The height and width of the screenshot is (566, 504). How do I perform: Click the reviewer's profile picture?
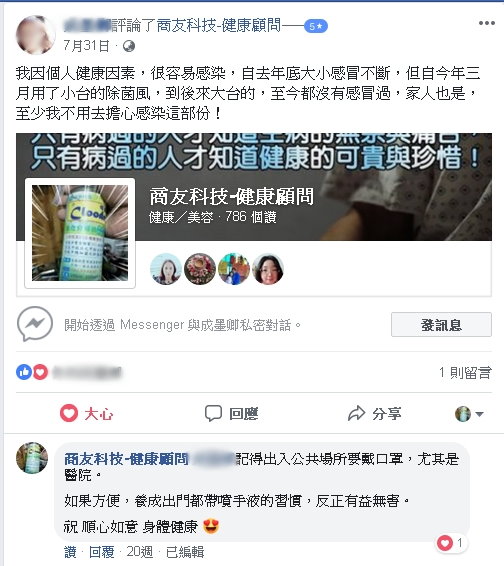coord(36,35)
